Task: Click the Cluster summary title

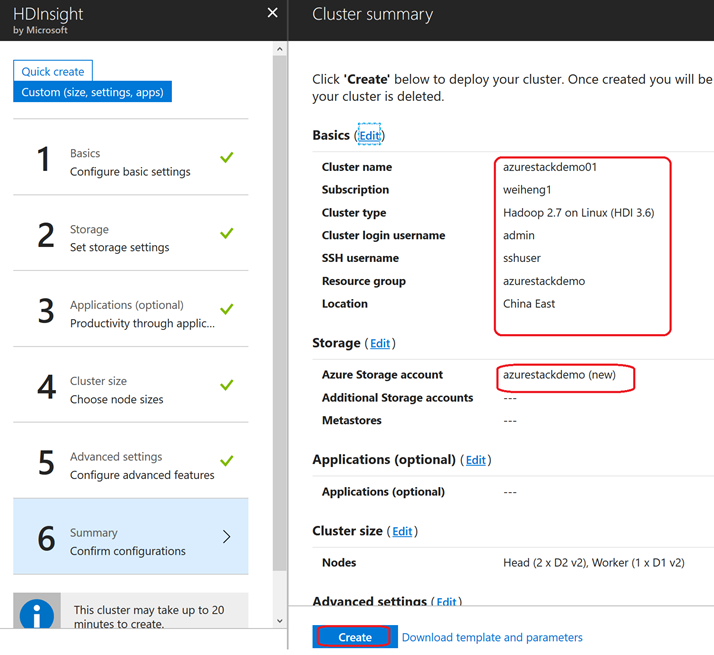Action: pyautogui.click(x=372, y=14)
